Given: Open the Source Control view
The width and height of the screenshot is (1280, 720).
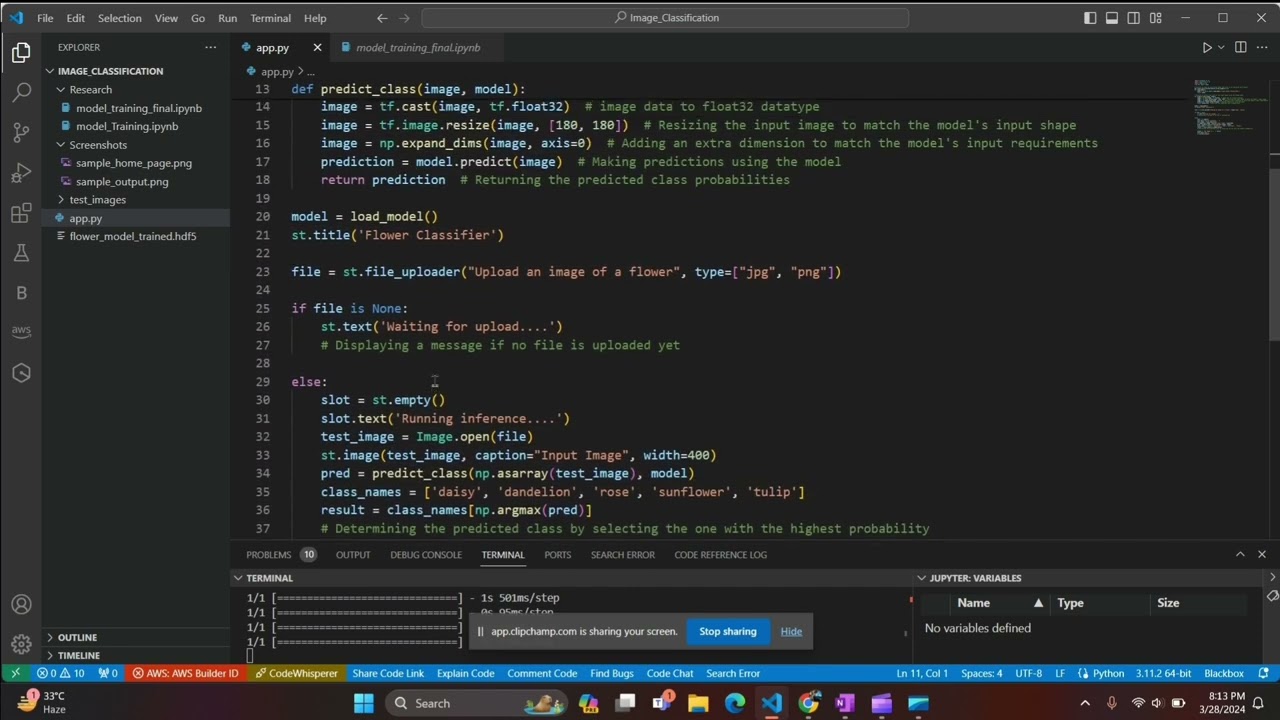Looking at the screenshot, I should (x=21, y=133).
